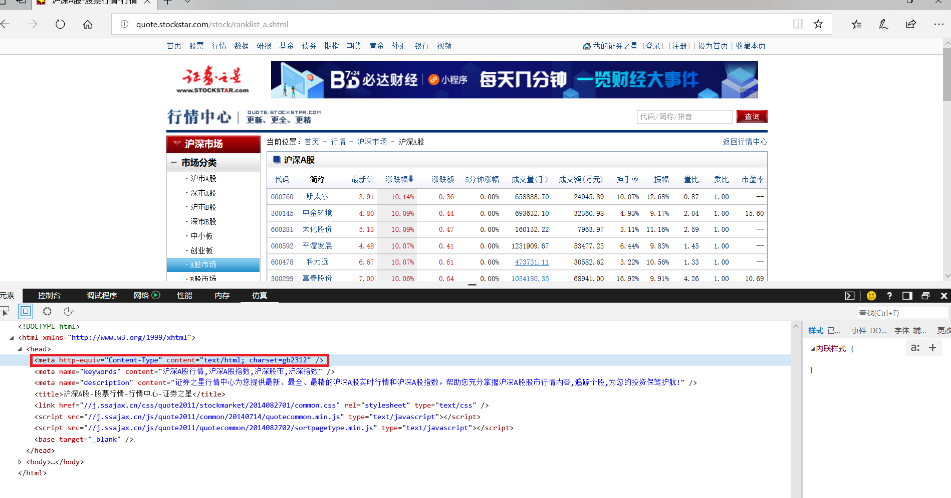Click the DevTools find (Ctrl+F) box

tap(902, 313)
